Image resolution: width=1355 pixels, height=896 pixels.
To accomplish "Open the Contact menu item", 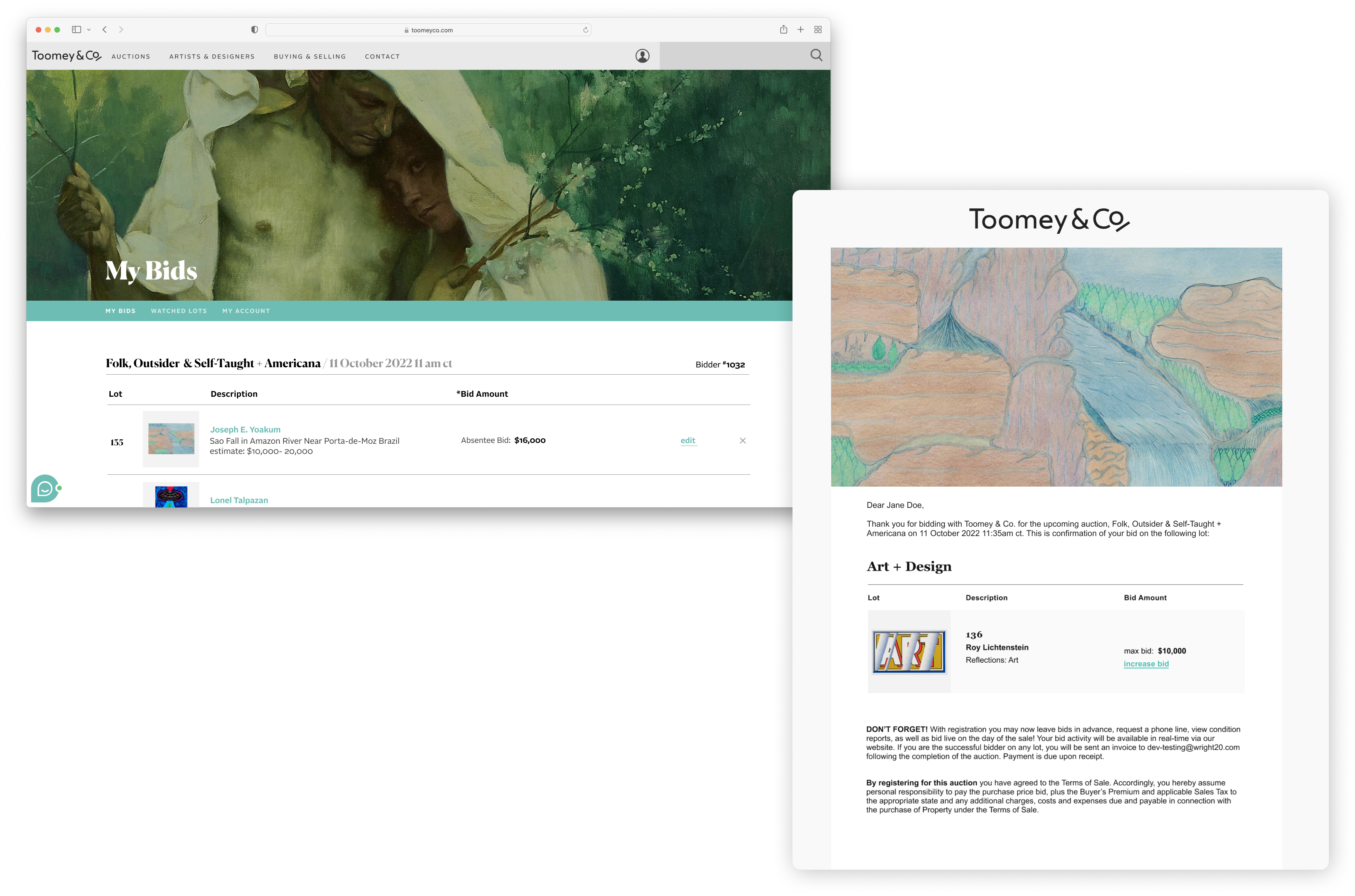I will point(382,56).
